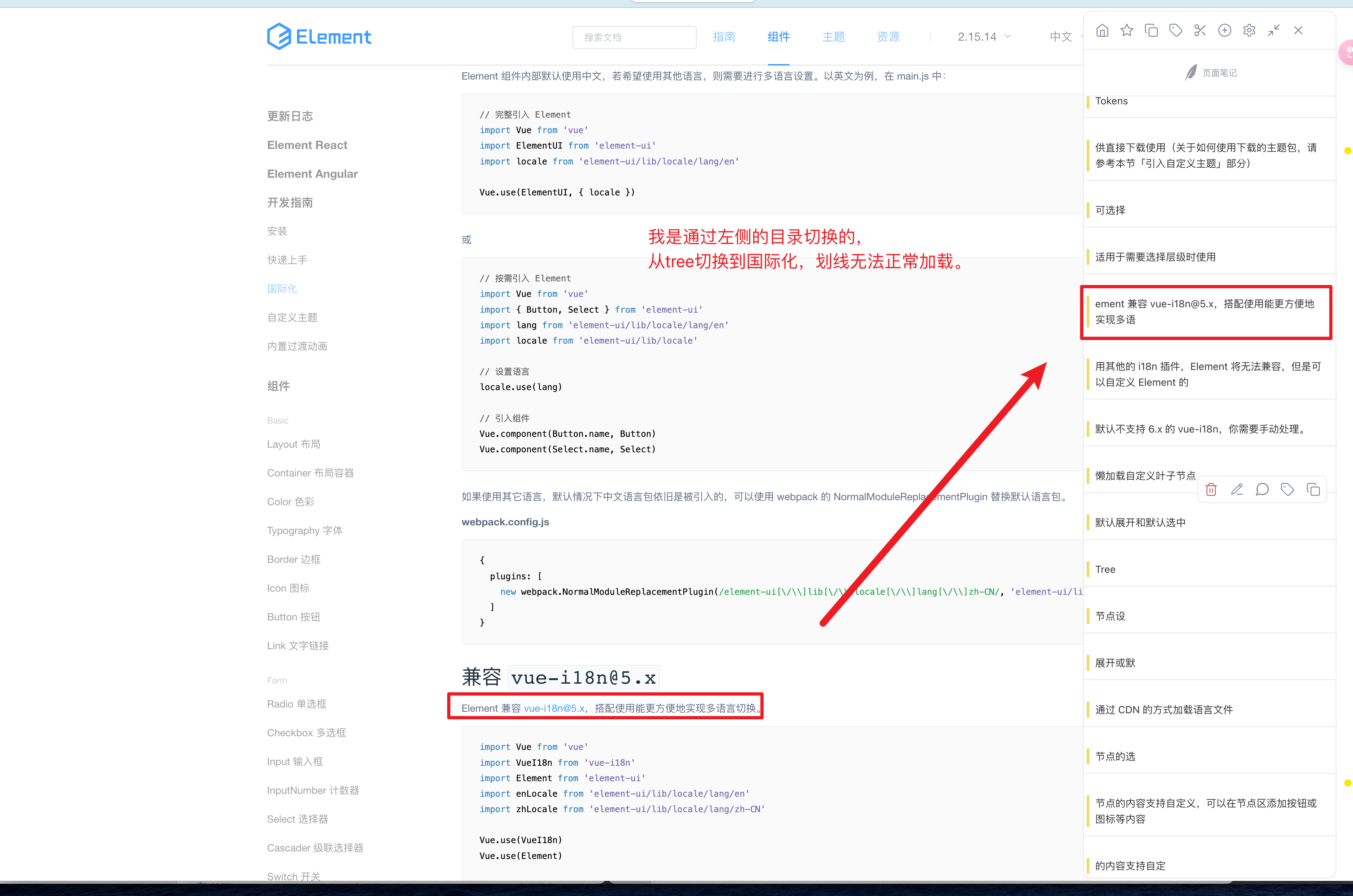Open Radio 单选框 component page
Image resolution: width=1353 pixels, height=896 pixels.
[297, 704]
